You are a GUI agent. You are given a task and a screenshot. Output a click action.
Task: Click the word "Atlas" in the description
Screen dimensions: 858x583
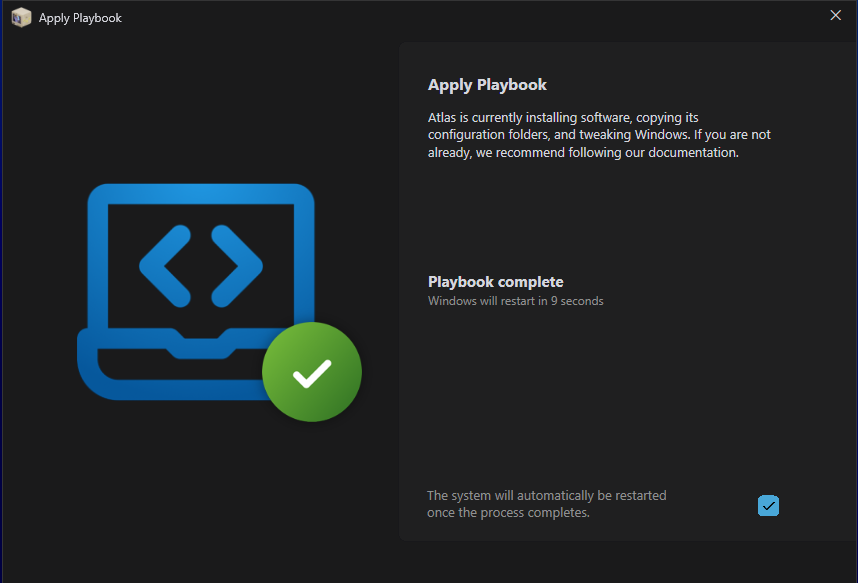pos(444,117)
